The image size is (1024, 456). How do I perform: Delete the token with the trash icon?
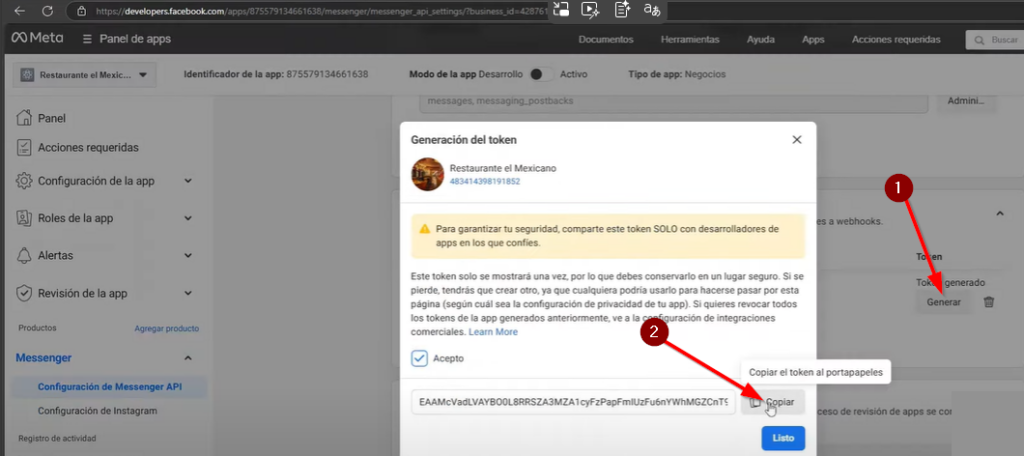tap(989, 302)
